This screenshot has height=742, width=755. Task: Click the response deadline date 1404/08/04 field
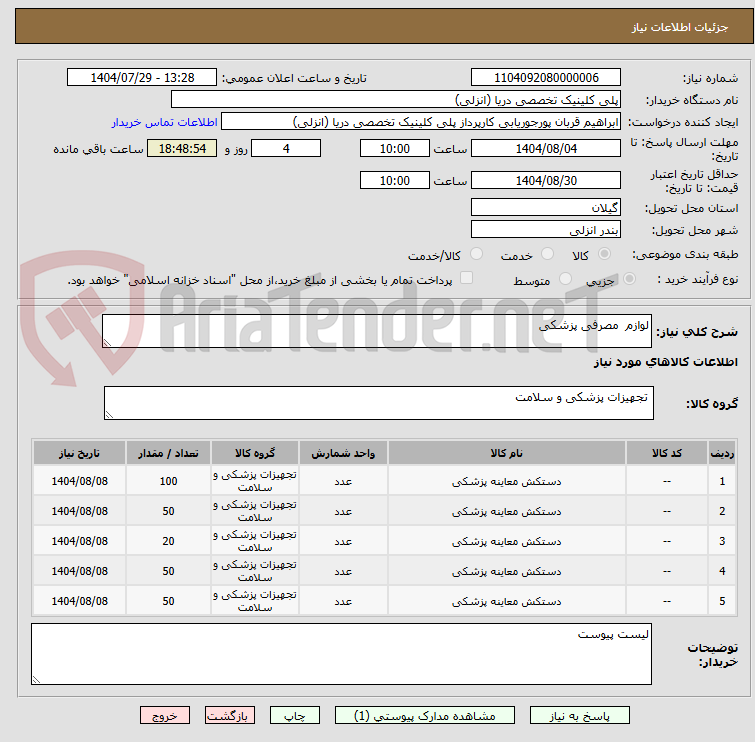click(546, 148)
